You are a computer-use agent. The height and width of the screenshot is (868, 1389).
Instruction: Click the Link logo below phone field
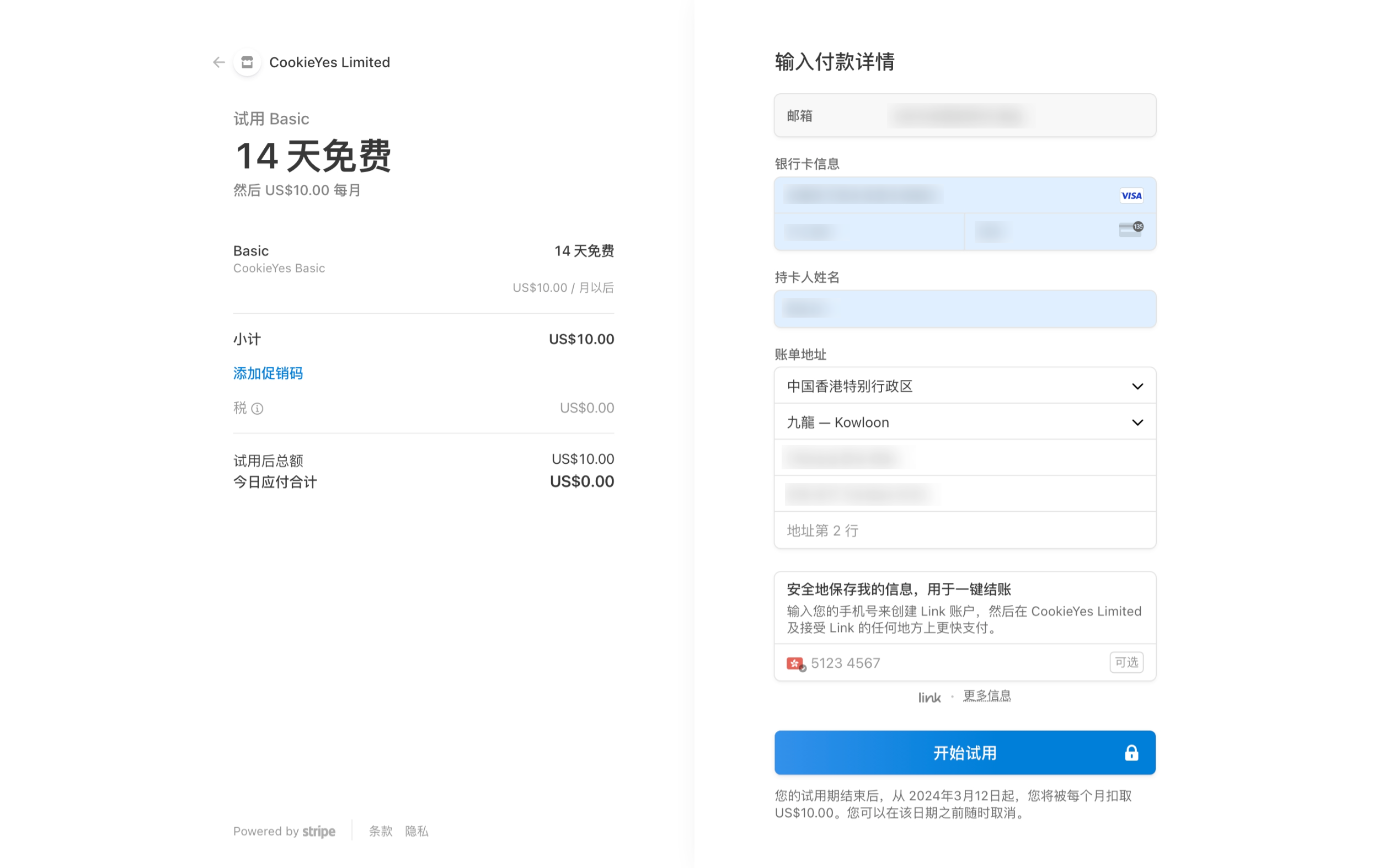928,698
